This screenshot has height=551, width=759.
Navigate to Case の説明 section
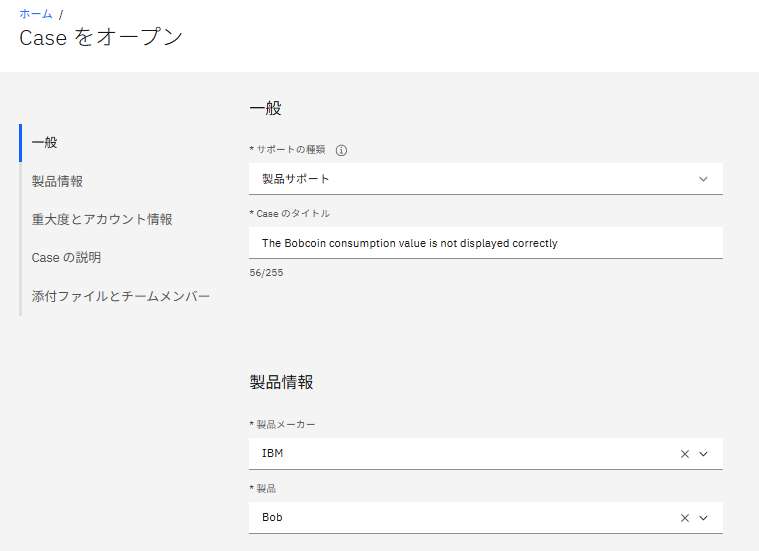tap(66, 257)
